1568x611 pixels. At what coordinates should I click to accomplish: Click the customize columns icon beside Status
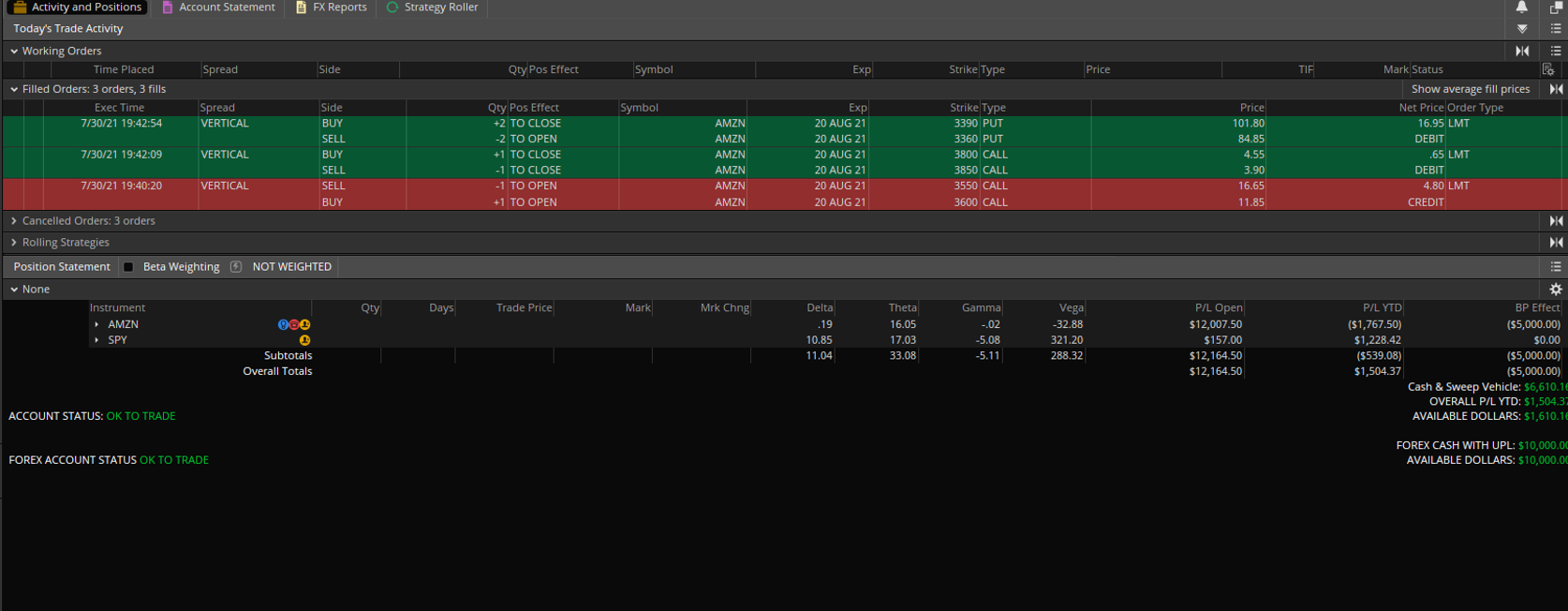coord(1548,69)
